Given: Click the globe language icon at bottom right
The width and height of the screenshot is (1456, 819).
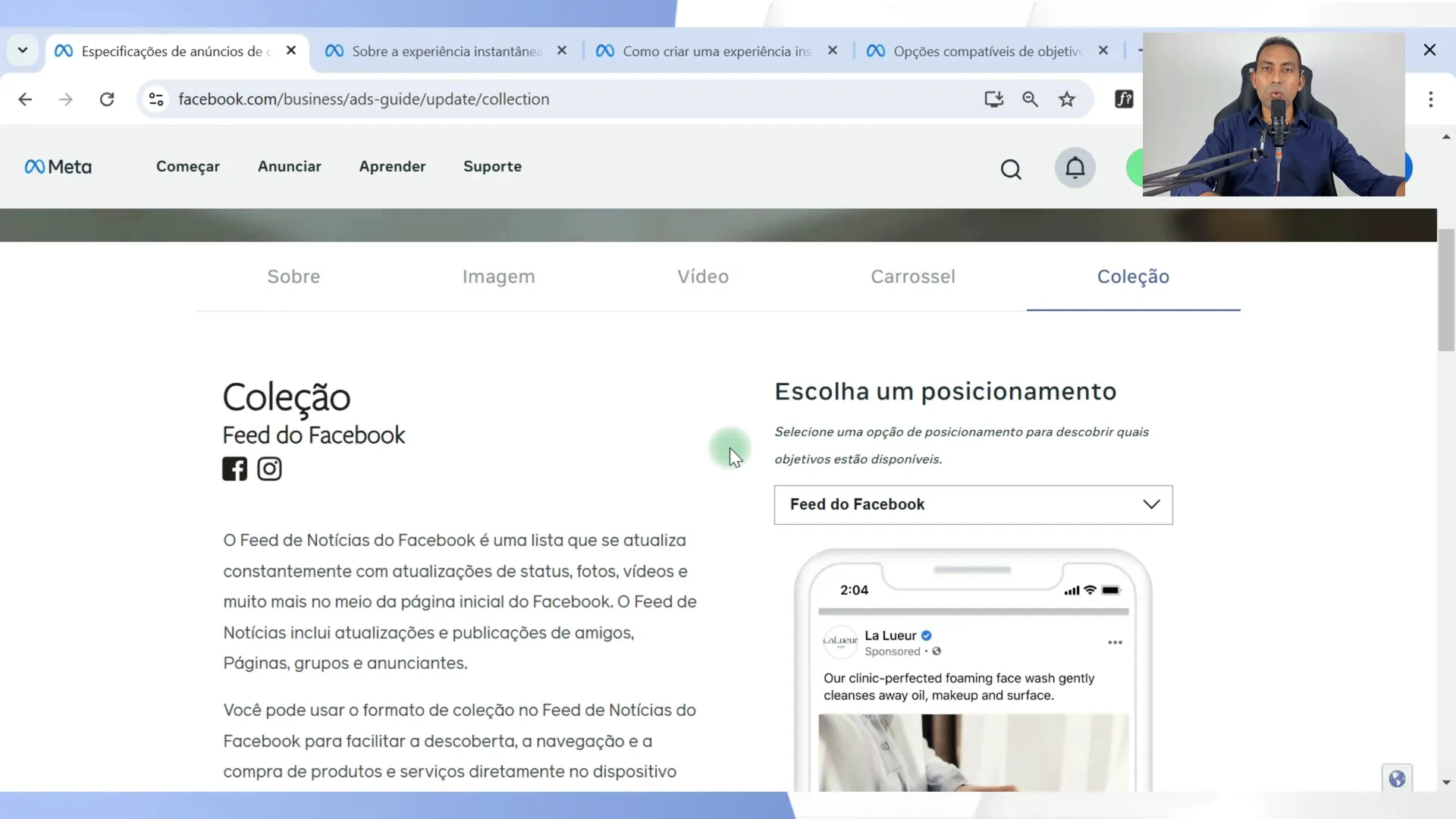Looking at the screenshot, I should [x=1397, y=779].
